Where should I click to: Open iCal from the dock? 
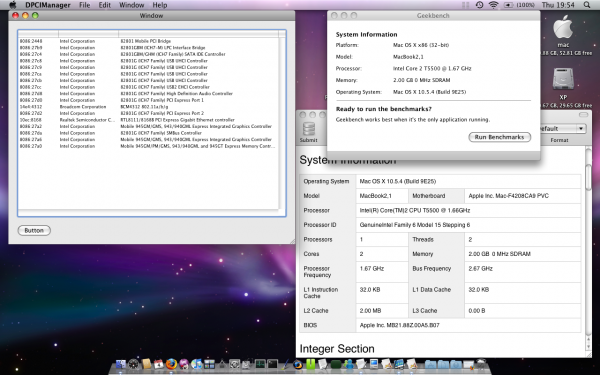(x=158, y=364)
